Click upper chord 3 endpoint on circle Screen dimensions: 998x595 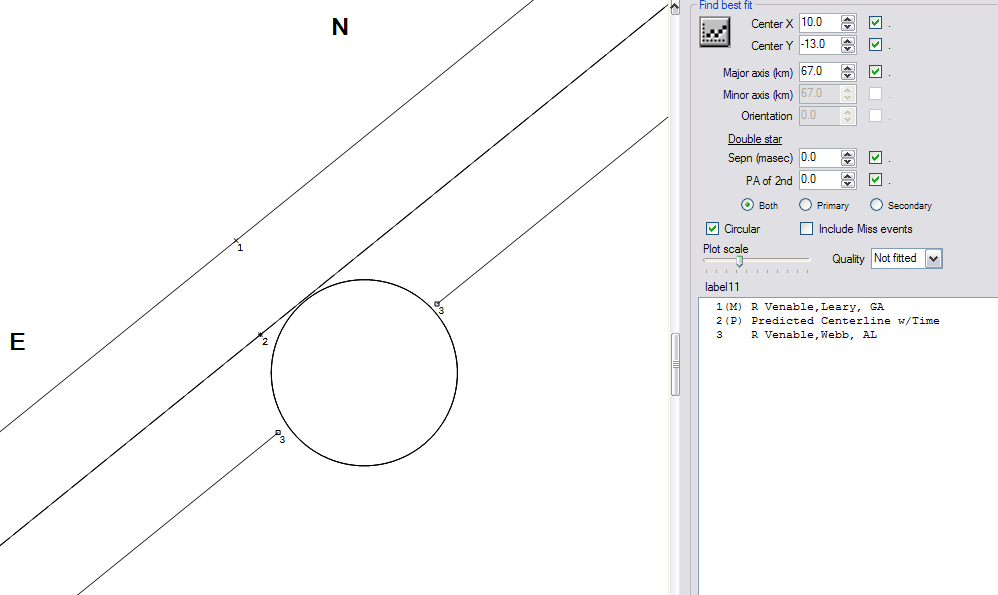click(x=437, y=304)
